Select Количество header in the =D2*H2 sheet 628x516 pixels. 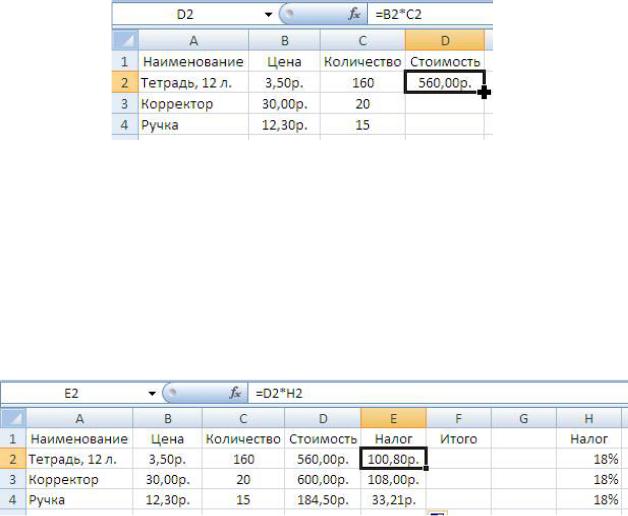point(243,439)
